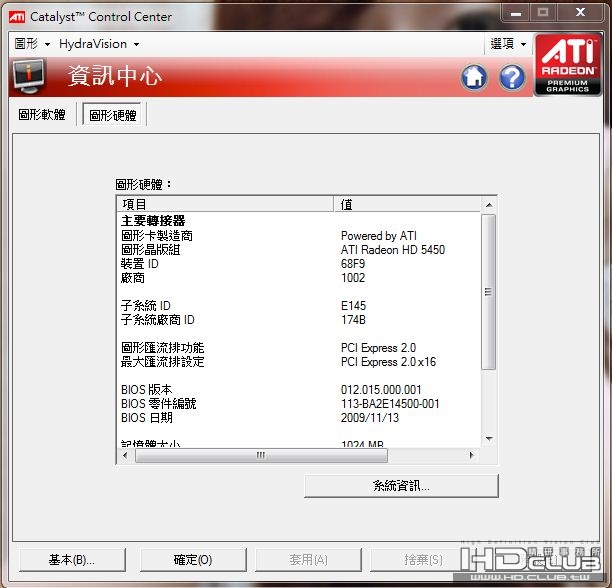Image resolution: width=612 pixels, height=588 pixels.
Task: Click the 套用(A) button
Action: [x=308, y=560]
